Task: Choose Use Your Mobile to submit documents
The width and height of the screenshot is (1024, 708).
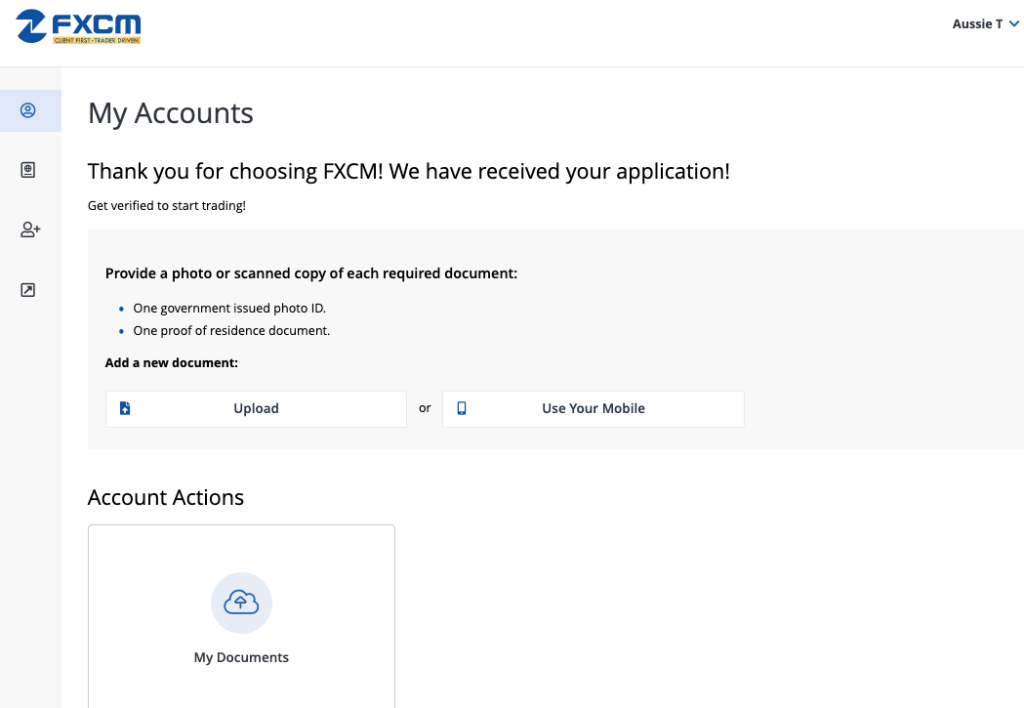Action: (593, 408)
